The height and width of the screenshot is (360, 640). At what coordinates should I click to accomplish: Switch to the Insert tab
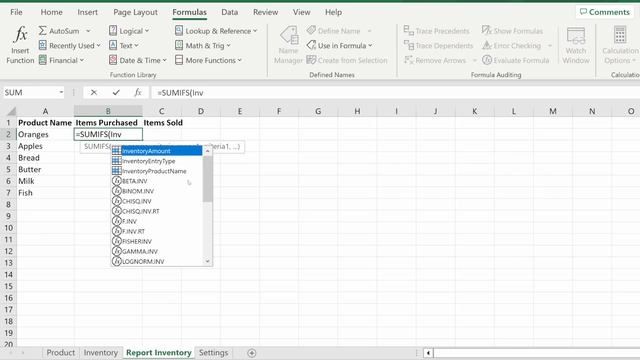click(87, 12)
